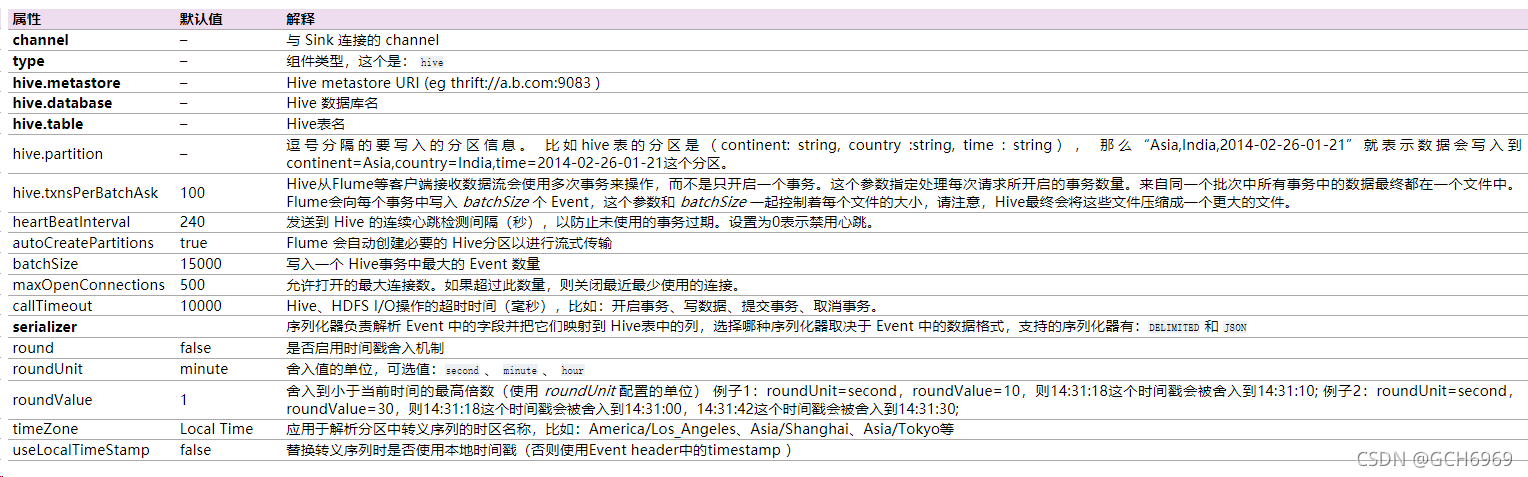This screenshot has width=1528, height=477.
Task: Select the hive.txnsPerBatchAsk property name
Action: click(85, 192)
